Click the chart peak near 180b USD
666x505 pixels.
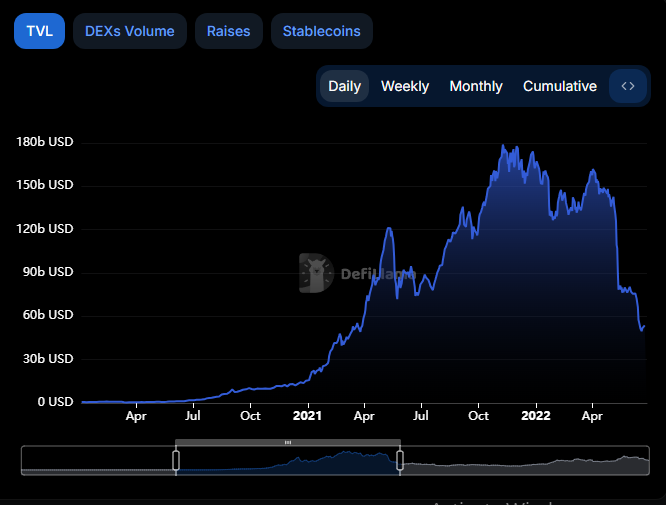pyautogui.click(x=503, y=146)
